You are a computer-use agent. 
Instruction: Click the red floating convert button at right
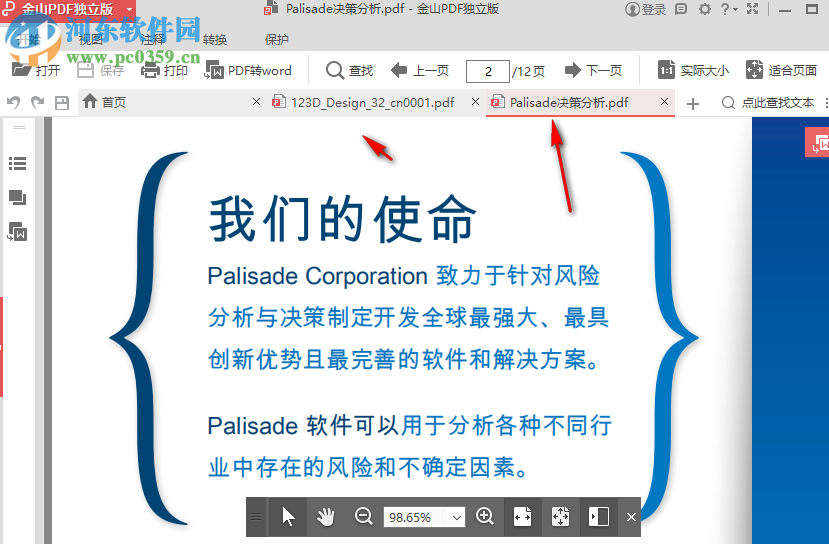pos(817,142)
